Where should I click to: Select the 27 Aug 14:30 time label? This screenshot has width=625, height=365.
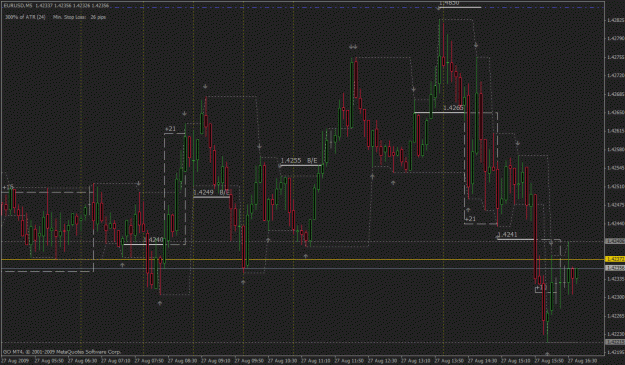click(483, 361)
